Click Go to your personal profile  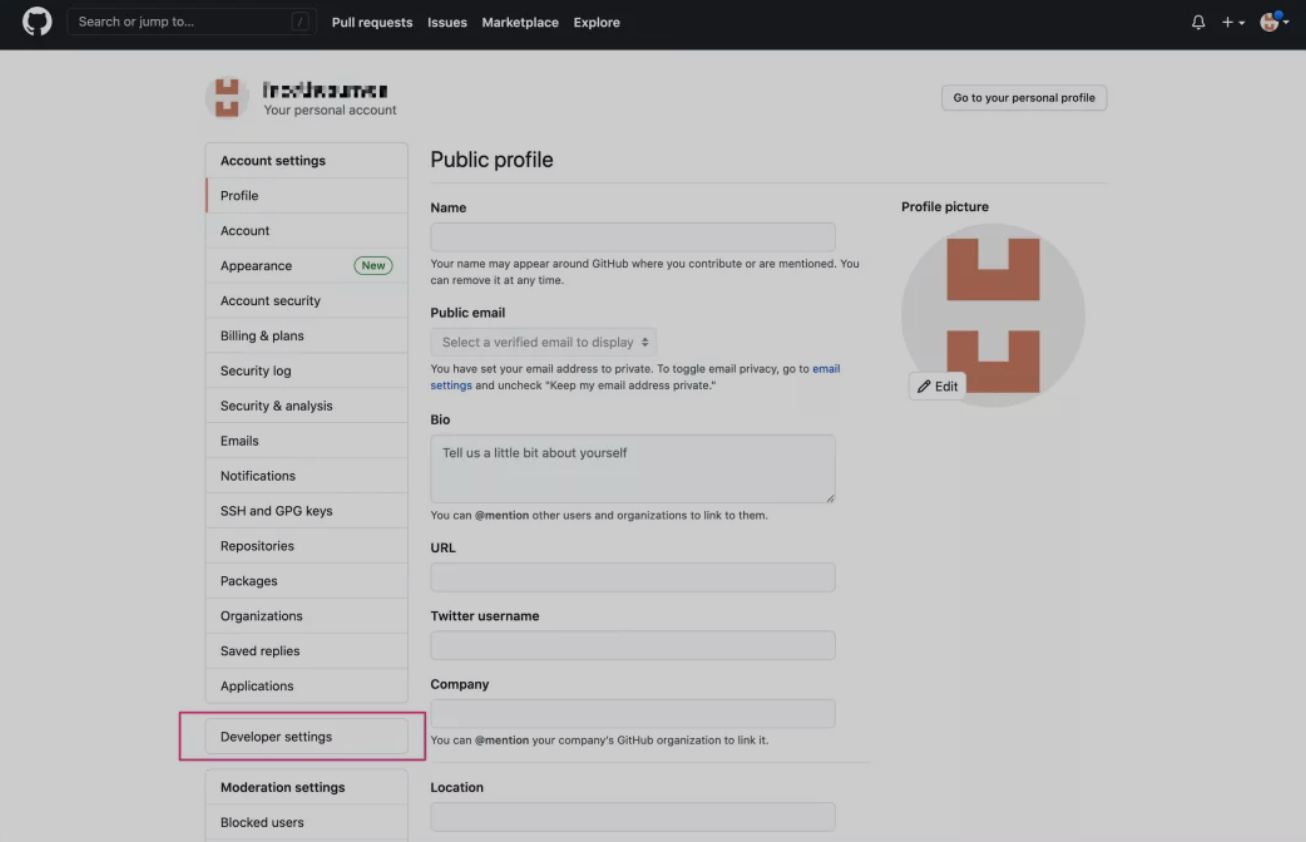[1024, 98]
